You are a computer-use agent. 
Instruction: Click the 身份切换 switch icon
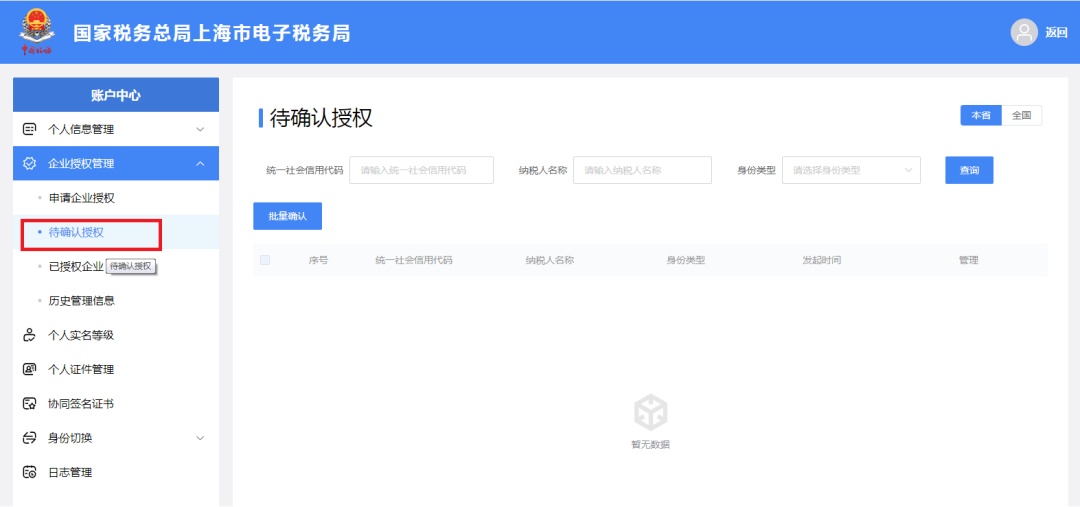(30, 438)
